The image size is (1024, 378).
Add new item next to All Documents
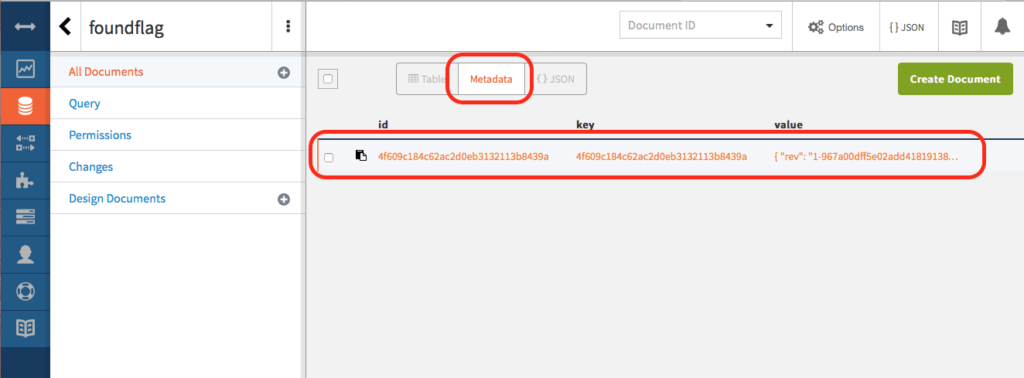tap(283, 72)
